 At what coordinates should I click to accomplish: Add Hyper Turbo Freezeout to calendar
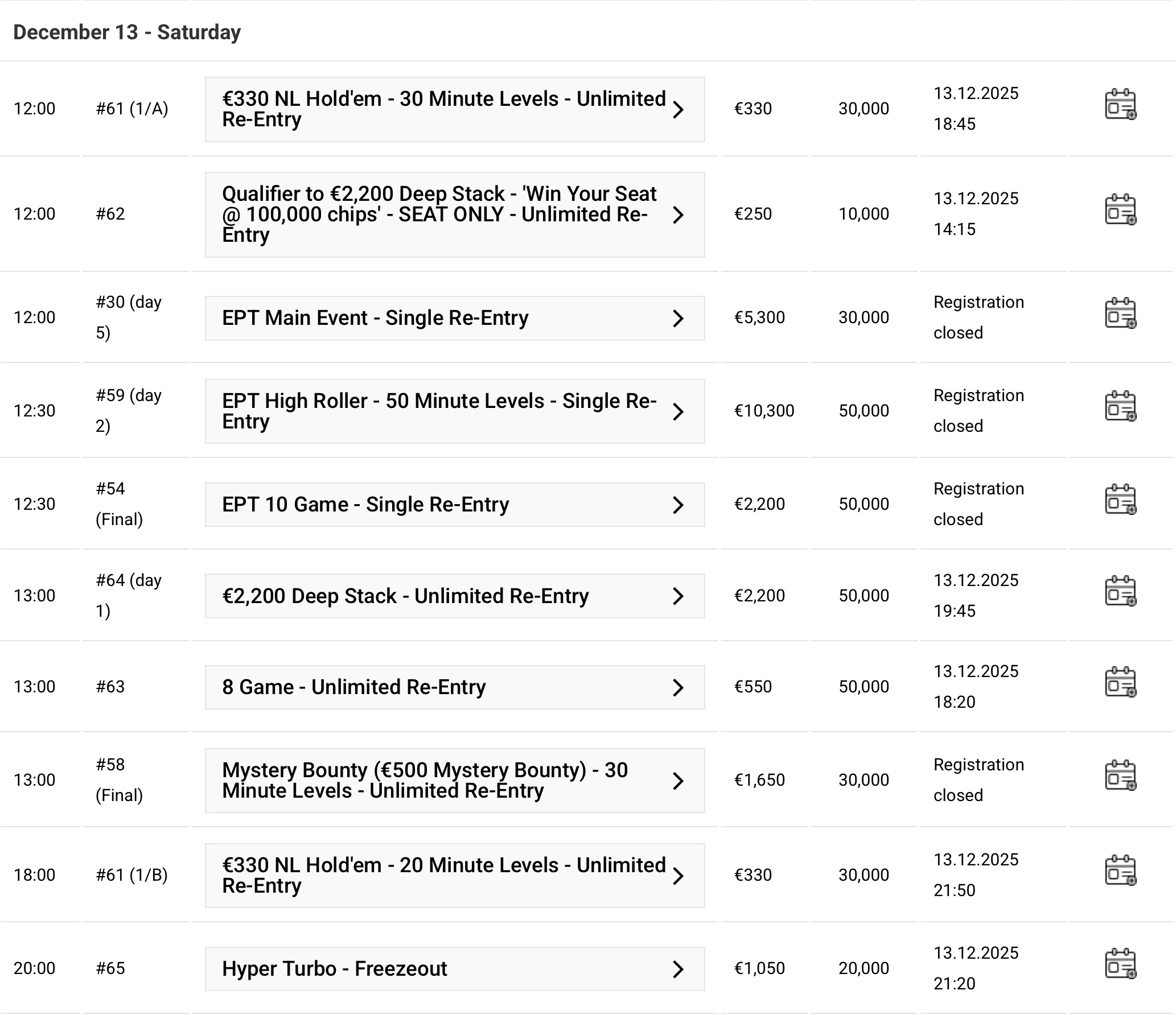pos(1120,964)
